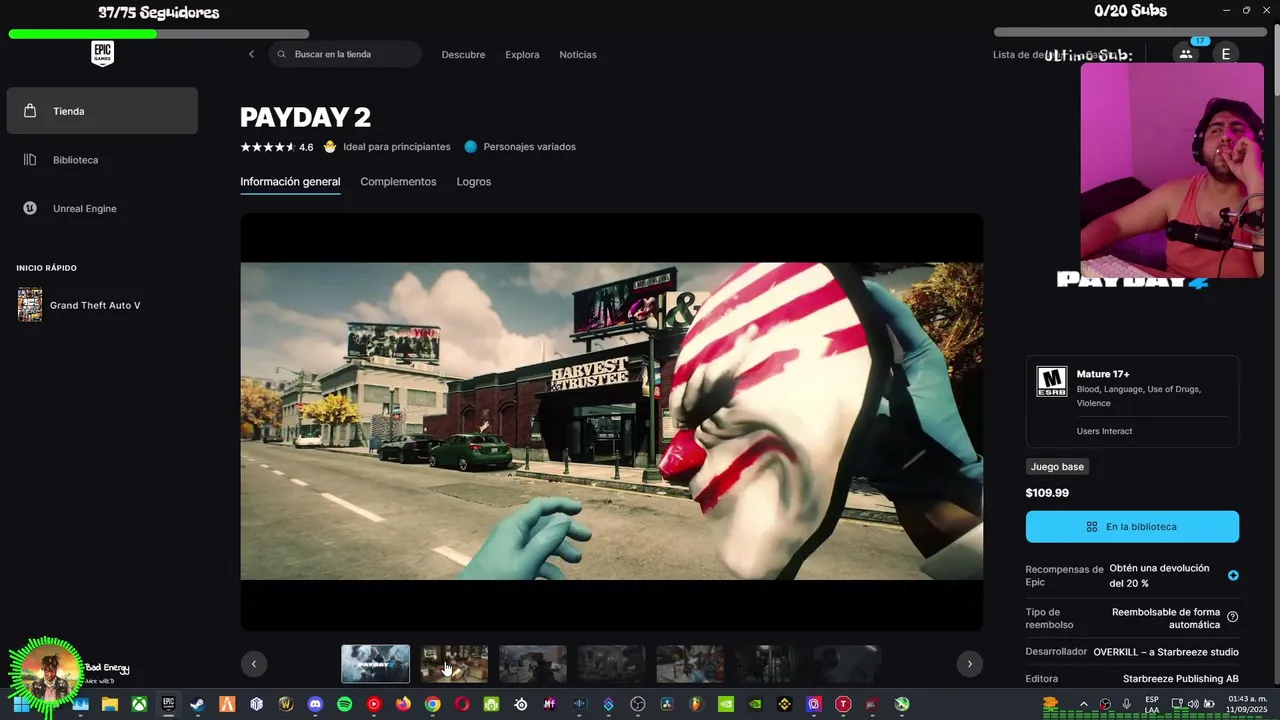Open the Windows Start menu
The height and width of the screenshot is (720, 1280).
(x=22, y=704)
